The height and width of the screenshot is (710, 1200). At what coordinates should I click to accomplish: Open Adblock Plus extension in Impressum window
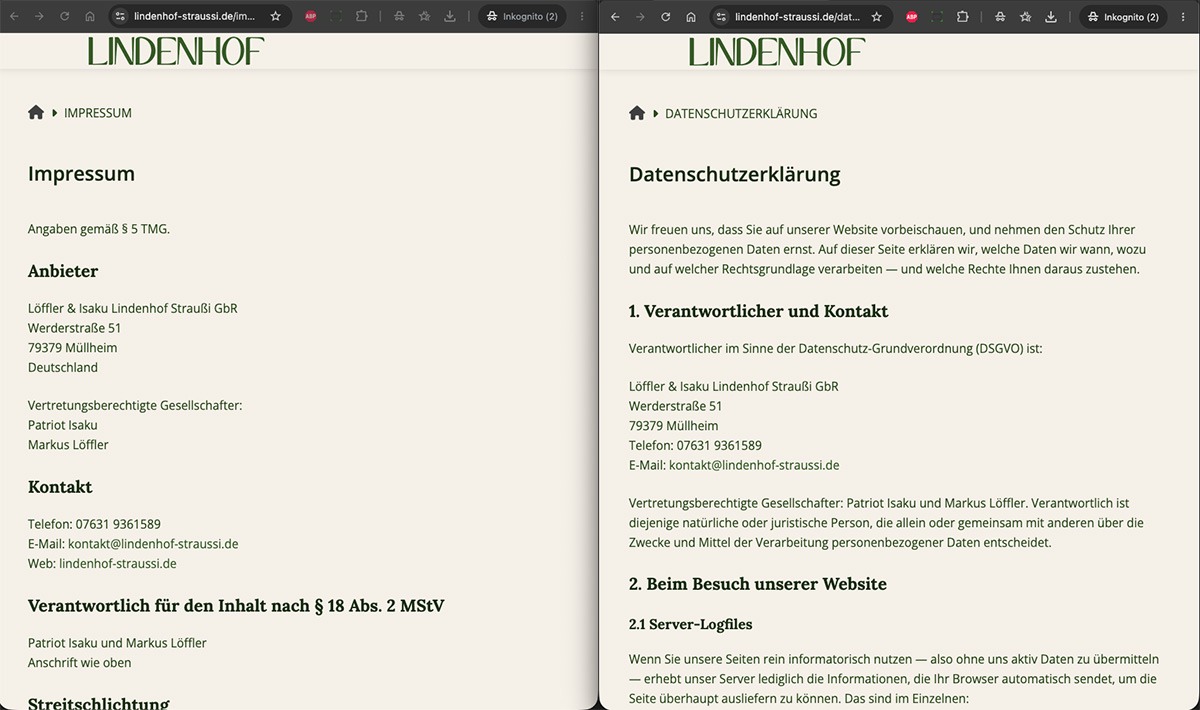click(x=310, y=16)
